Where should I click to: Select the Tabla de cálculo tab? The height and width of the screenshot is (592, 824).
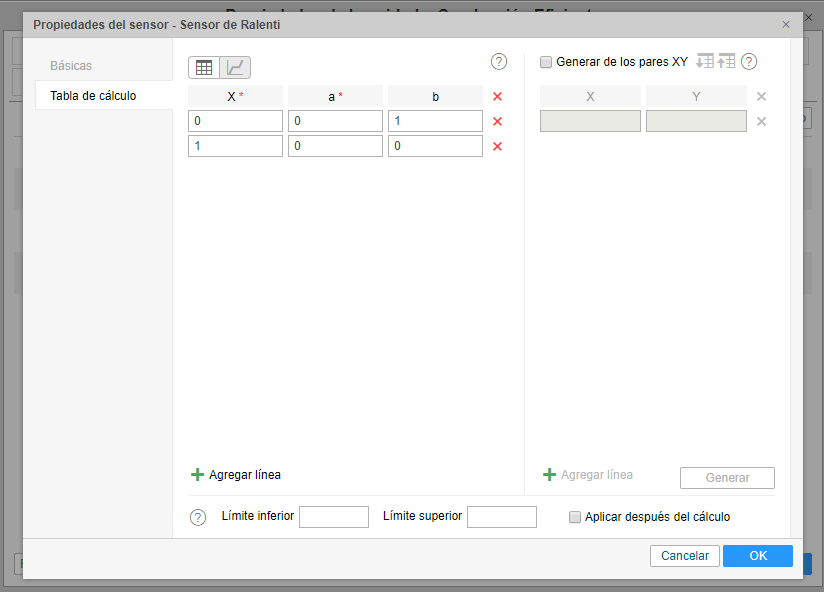click(x=93, y=96)
